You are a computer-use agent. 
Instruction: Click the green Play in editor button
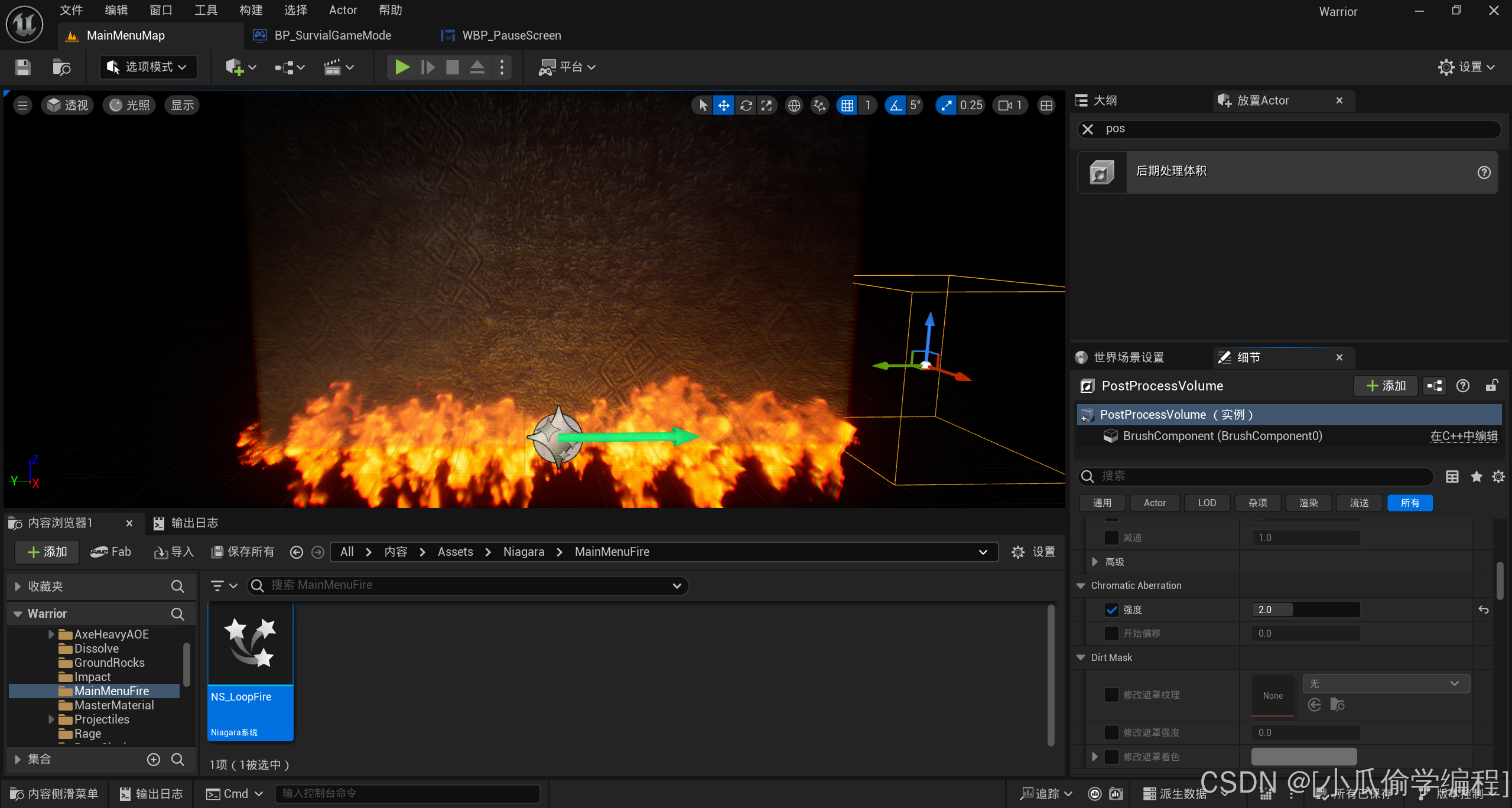(x=402, y=67)
